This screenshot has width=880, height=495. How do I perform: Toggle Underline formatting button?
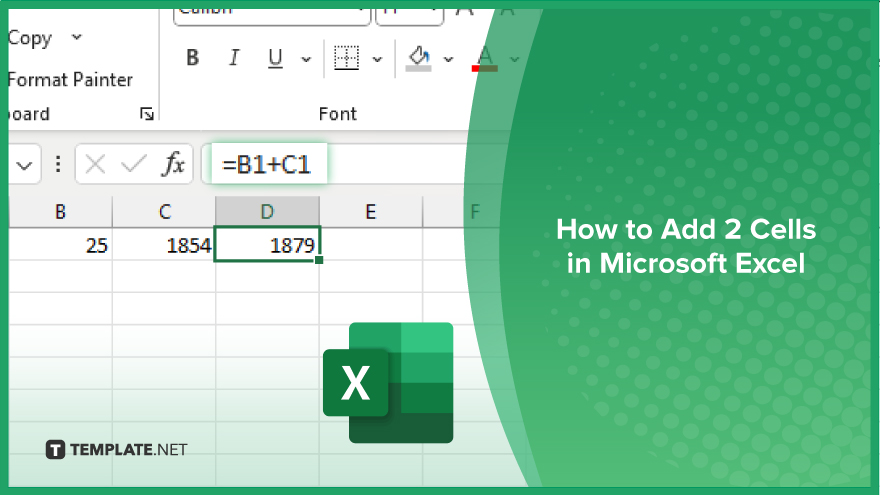(275, 58)
